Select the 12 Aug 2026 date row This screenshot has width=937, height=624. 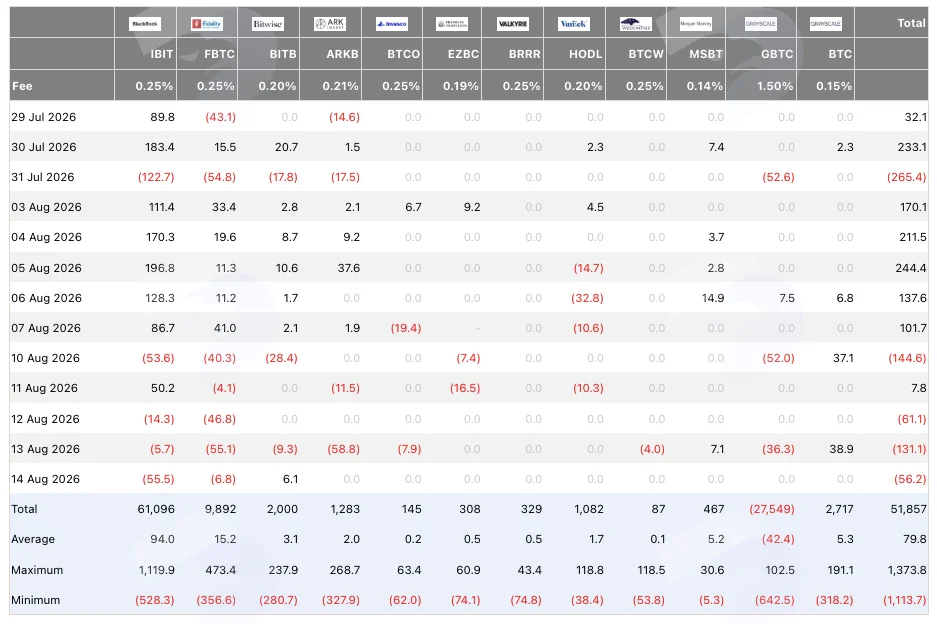[x=468, y=419]
